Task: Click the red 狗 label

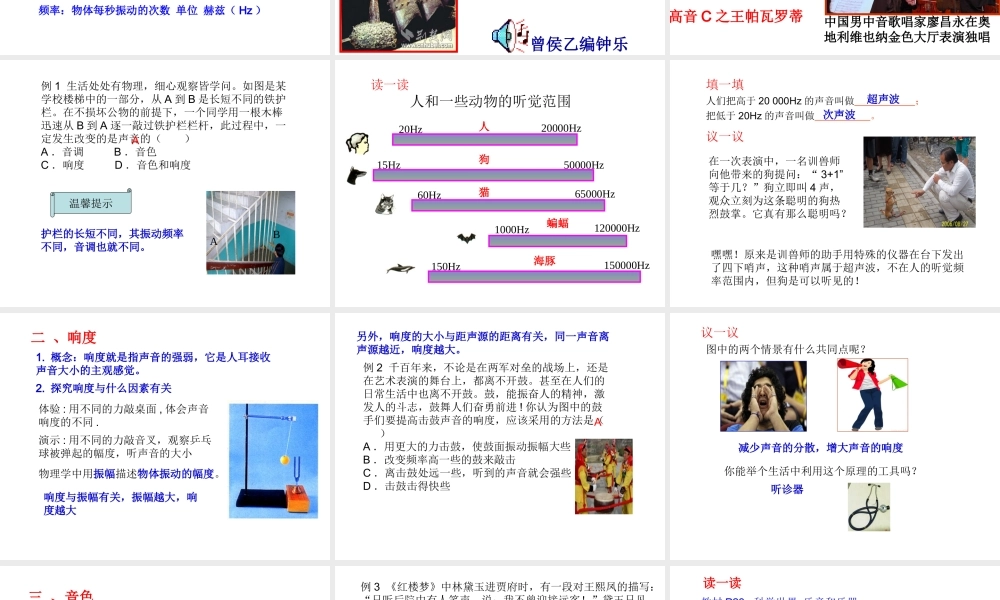Action: (x=484, y=159)
